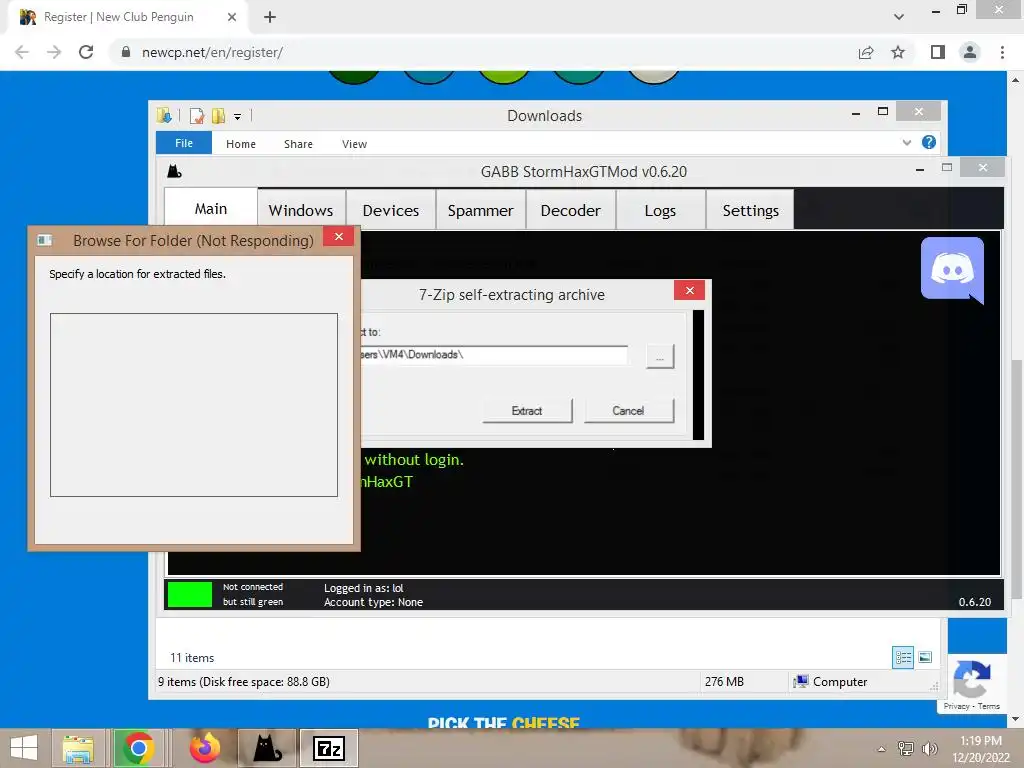Open the Downloads help question mark icon
The width and height of the screenshot is (1024, 768).
click(x=929, y=142)
